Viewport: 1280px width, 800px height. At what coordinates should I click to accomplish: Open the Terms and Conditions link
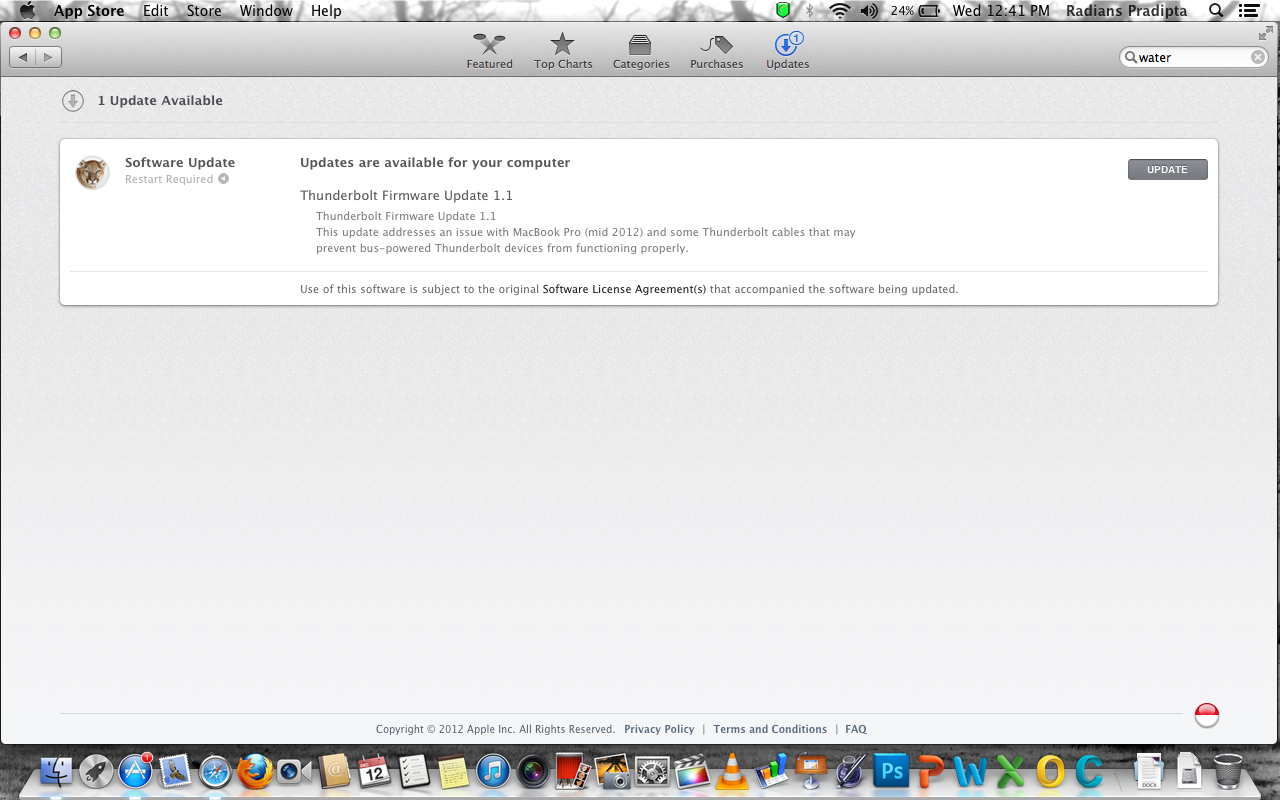(770, 729)
